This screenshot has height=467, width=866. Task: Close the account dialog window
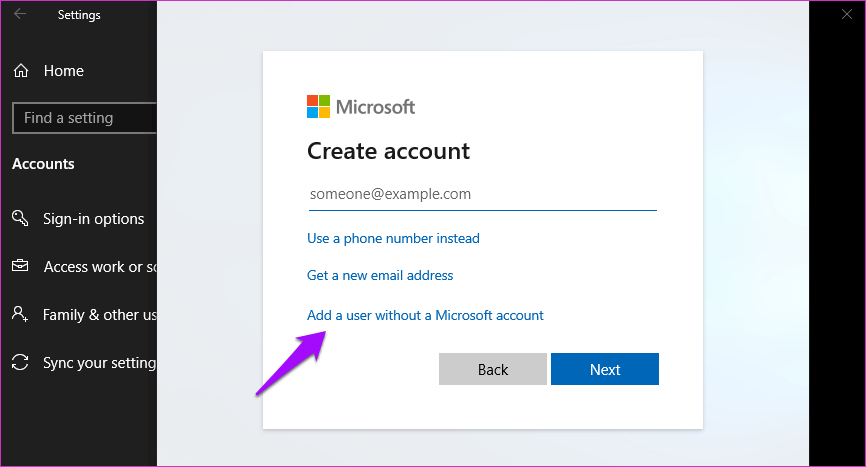[x=847, y=14]
